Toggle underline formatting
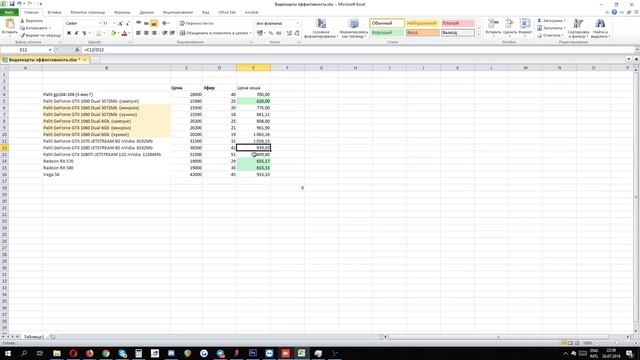The image size is (640, 360). click(84, 33)
